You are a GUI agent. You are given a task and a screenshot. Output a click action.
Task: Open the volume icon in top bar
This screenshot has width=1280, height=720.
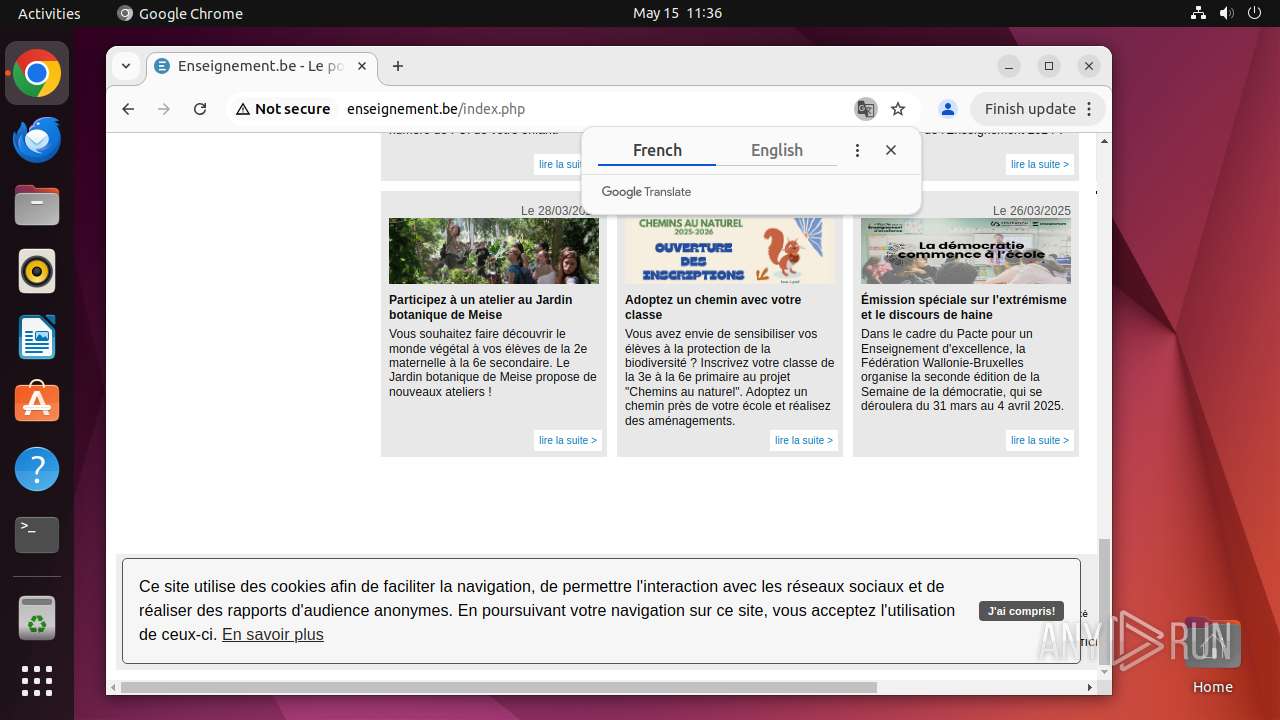[1226, 13]
